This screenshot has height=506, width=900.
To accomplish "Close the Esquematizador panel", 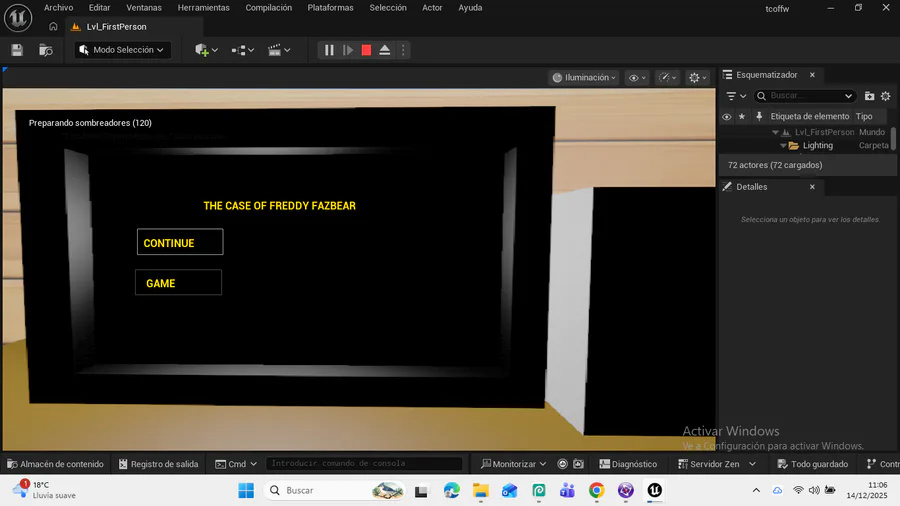I will (812, 75).
